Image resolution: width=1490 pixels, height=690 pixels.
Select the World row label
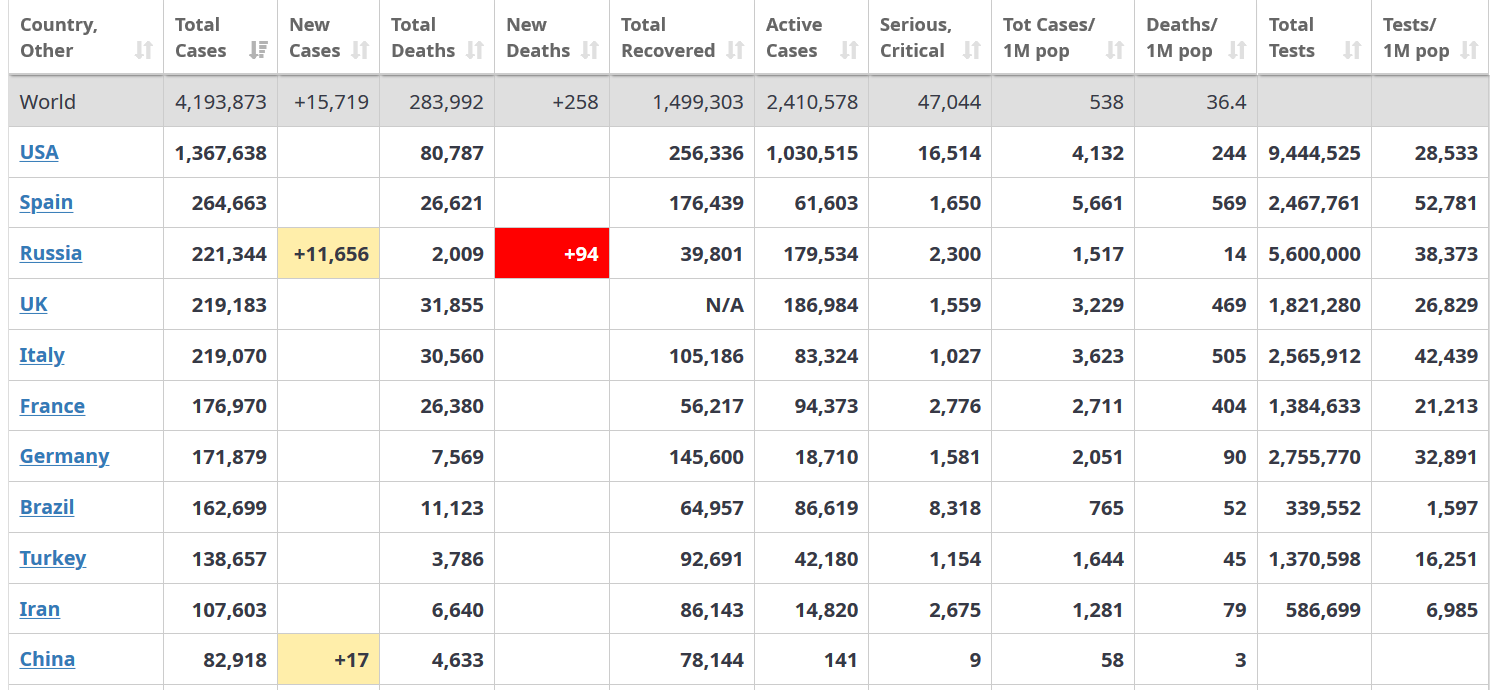(48, 102)
